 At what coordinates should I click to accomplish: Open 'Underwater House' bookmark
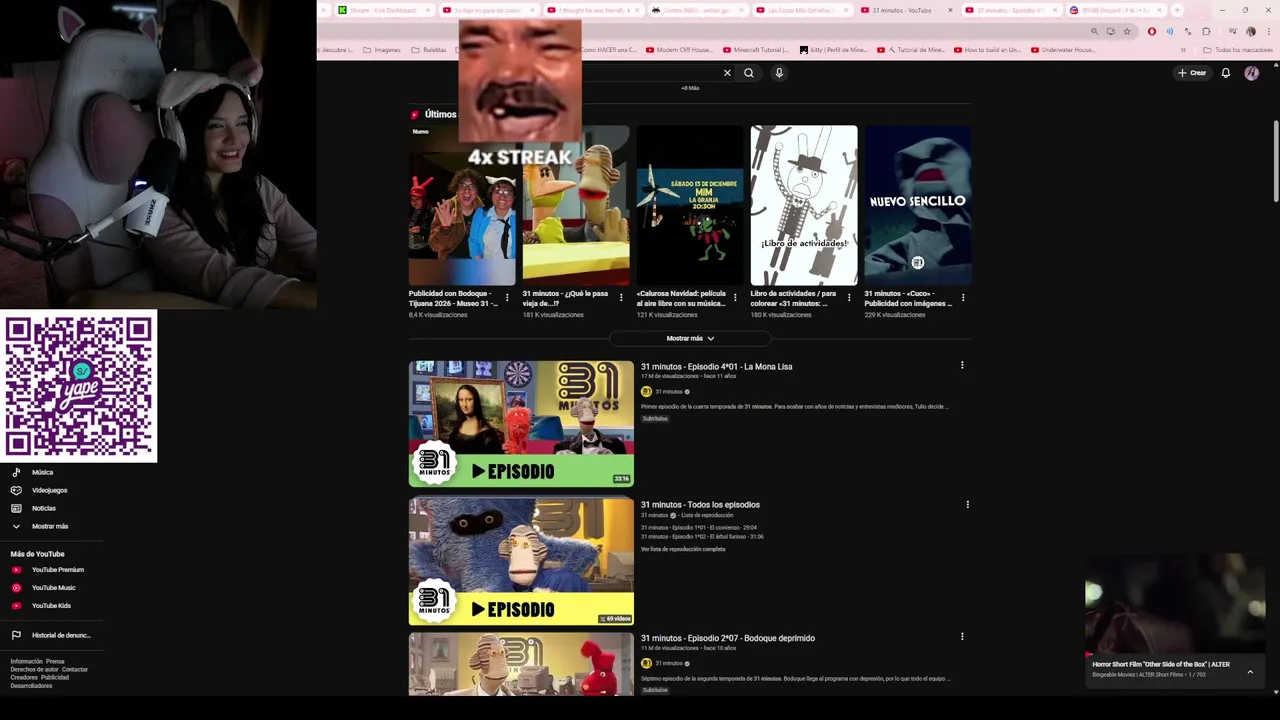[1064, 50]
